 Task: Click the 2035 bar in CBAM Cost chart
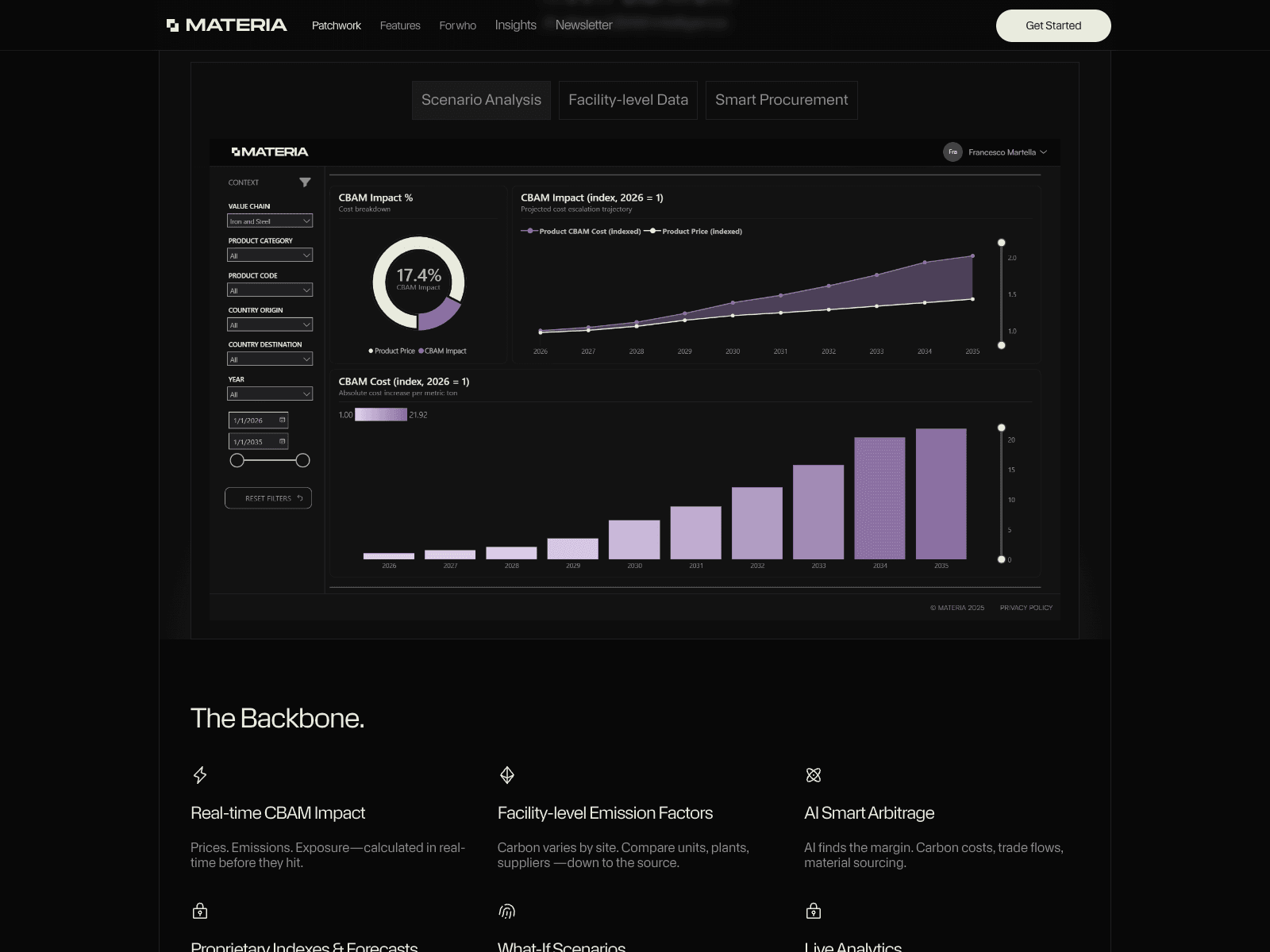pos(941,493)
